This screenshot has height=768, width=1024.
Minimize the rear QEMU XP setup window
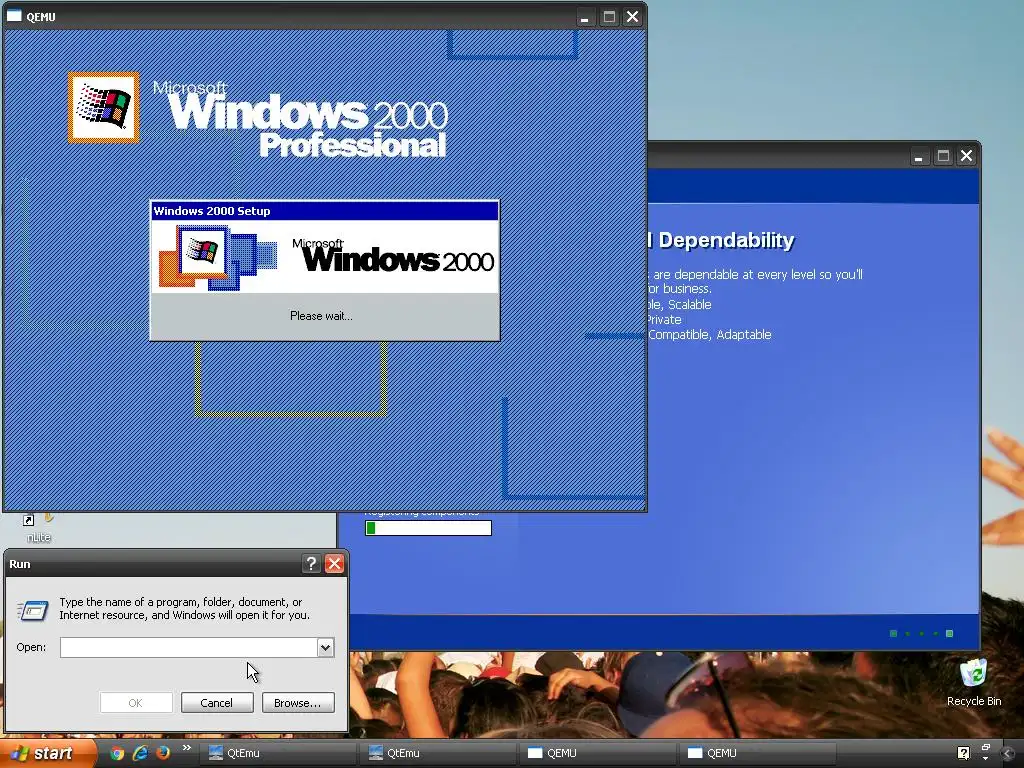(x=918, y=156)
